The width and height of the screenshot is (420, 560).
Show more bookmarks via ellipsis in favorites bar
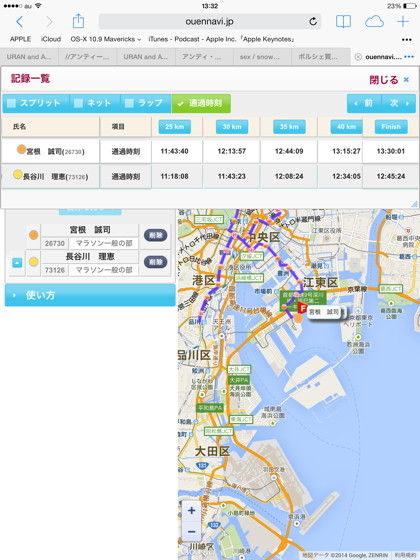tap(407, 40)
